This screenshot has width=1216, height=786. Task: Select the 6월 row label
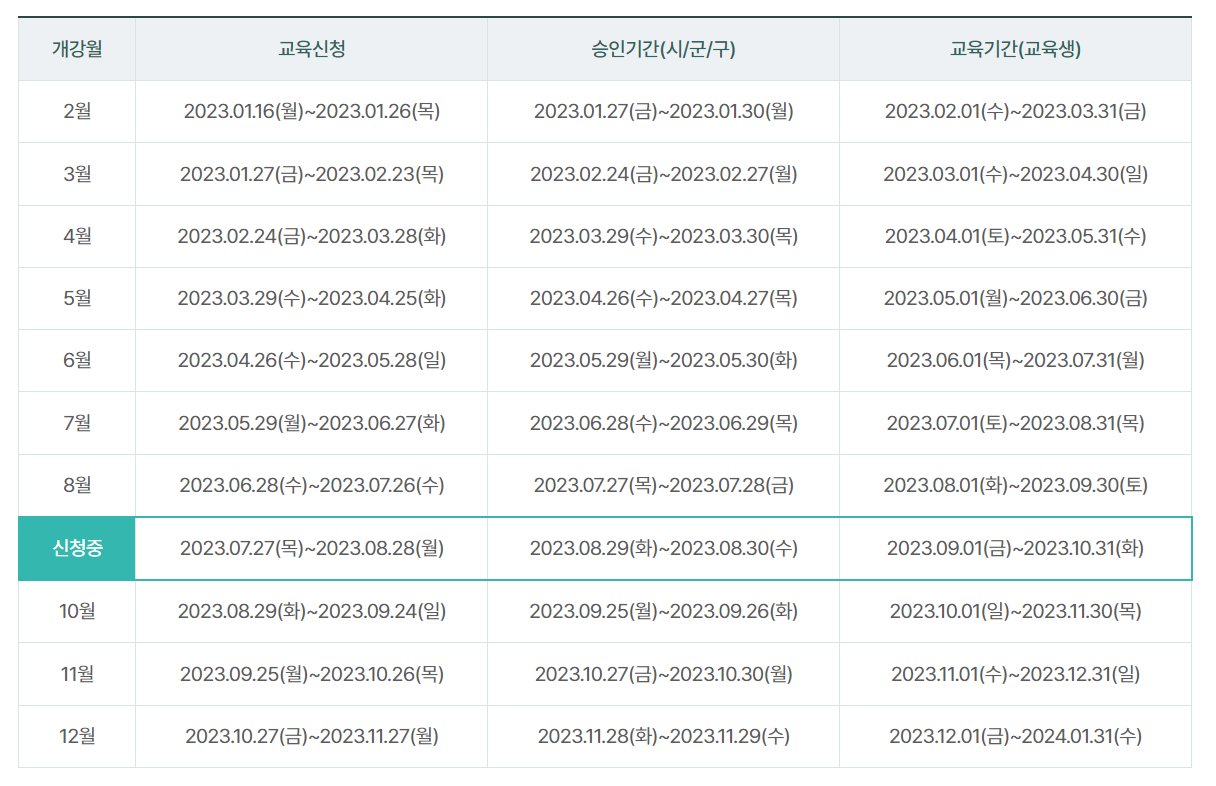tap(77, 360)
